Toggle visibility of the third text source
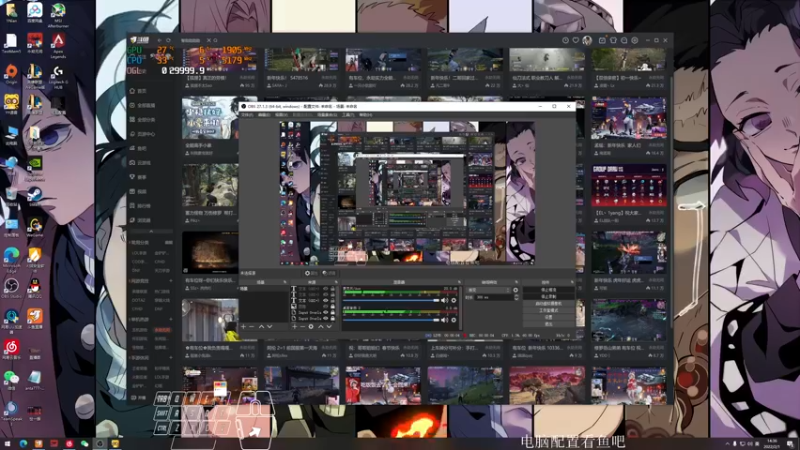Screen dimensions: 800x450 pyautogui.click(x=326, y=301)
